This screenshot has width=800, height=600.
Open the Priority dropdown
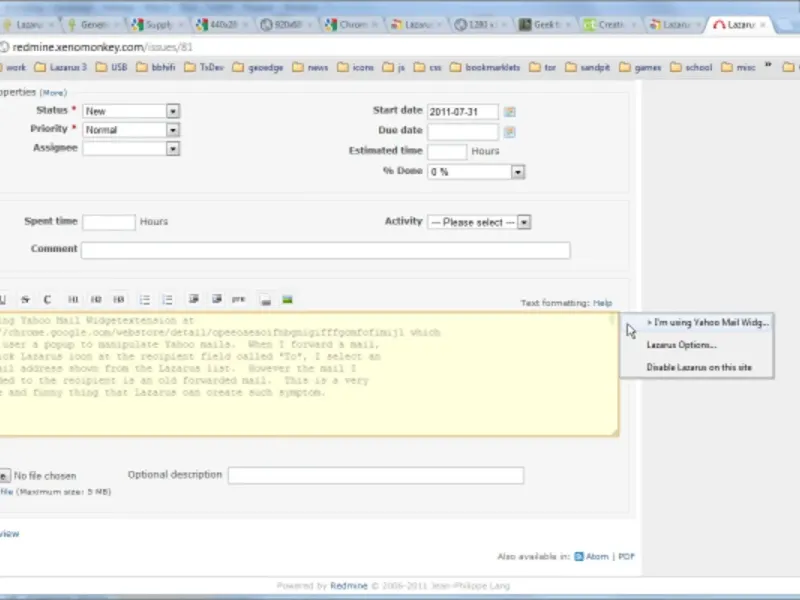[x=131, y=130]
